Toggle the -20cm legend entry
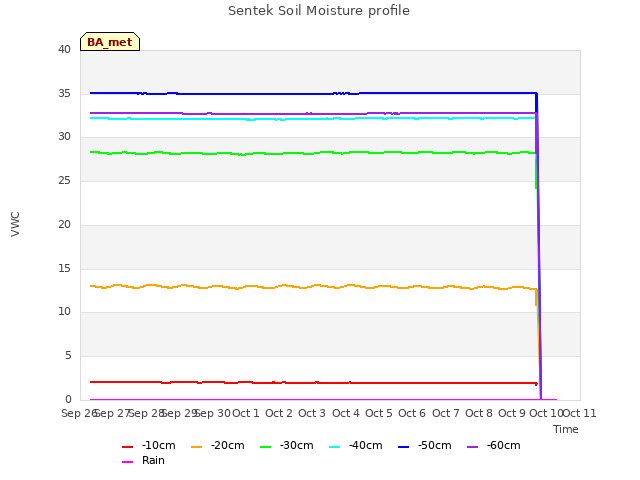The height and width of the screenshot is (480, 640). pos(218,446)
